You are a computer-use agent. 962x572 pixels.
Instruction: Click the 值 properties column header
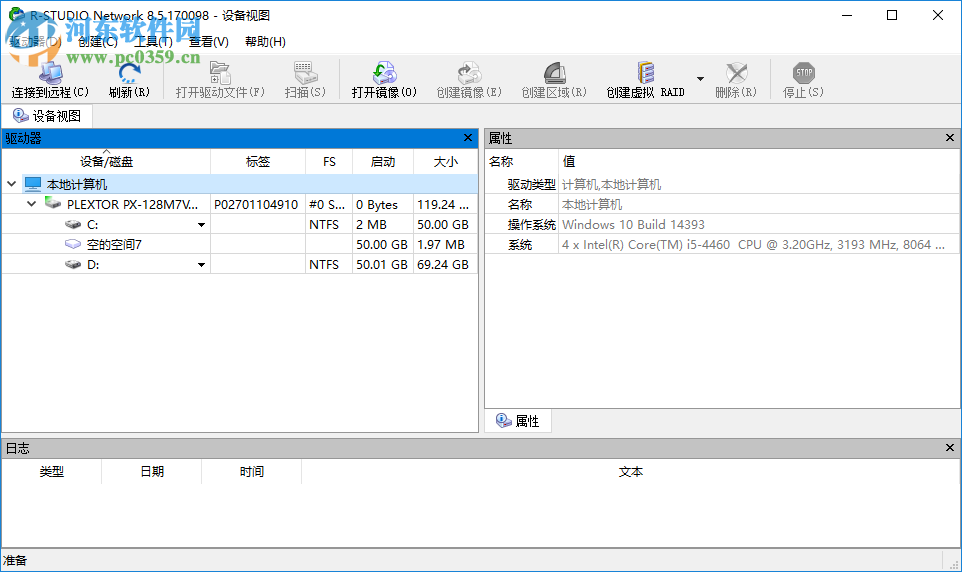760,161
